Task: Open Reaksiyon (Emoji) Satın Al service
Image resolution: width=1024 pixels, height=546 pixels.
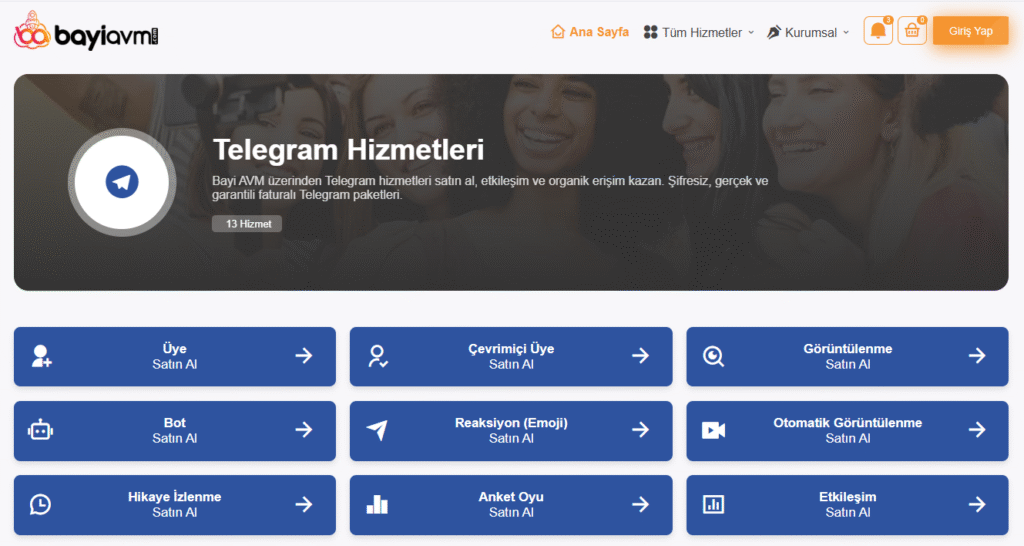Action: (x=511, y=430)
